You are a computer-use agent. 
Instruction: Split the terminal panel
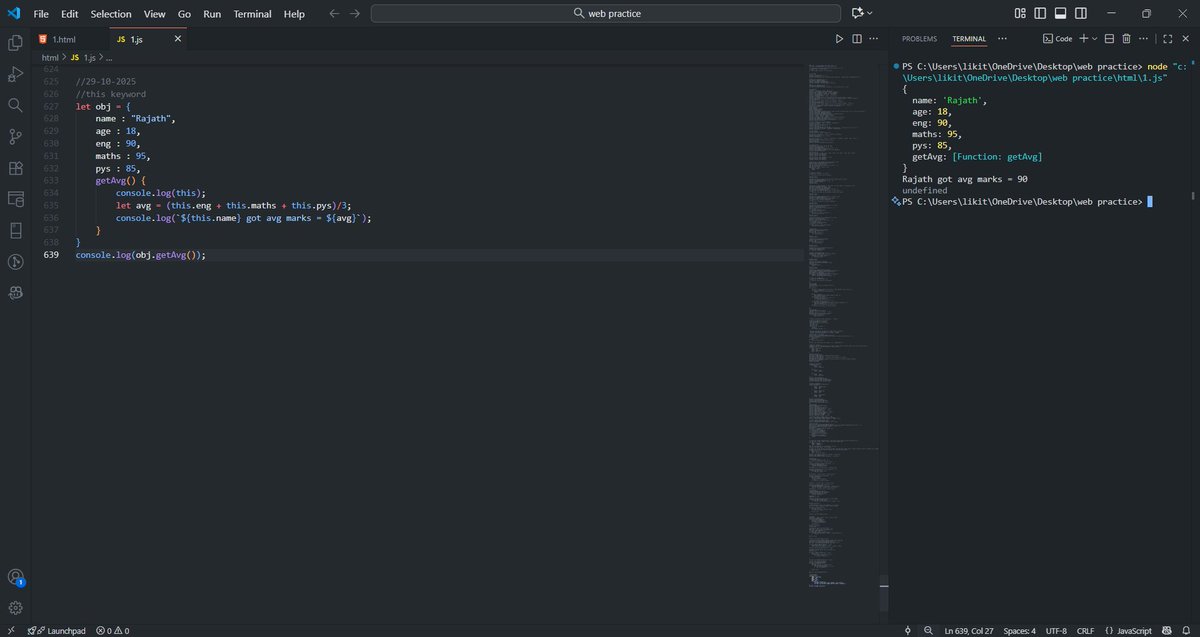1109,38
